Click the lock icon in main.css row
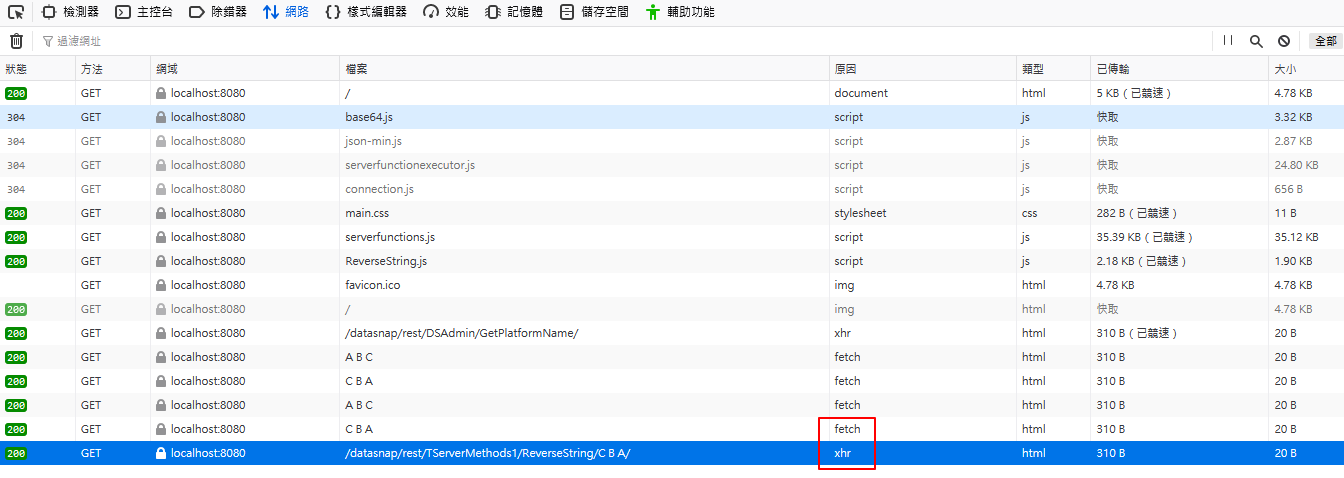The image size is (1344, 478). pyautogui.click(x=161, y=213)
